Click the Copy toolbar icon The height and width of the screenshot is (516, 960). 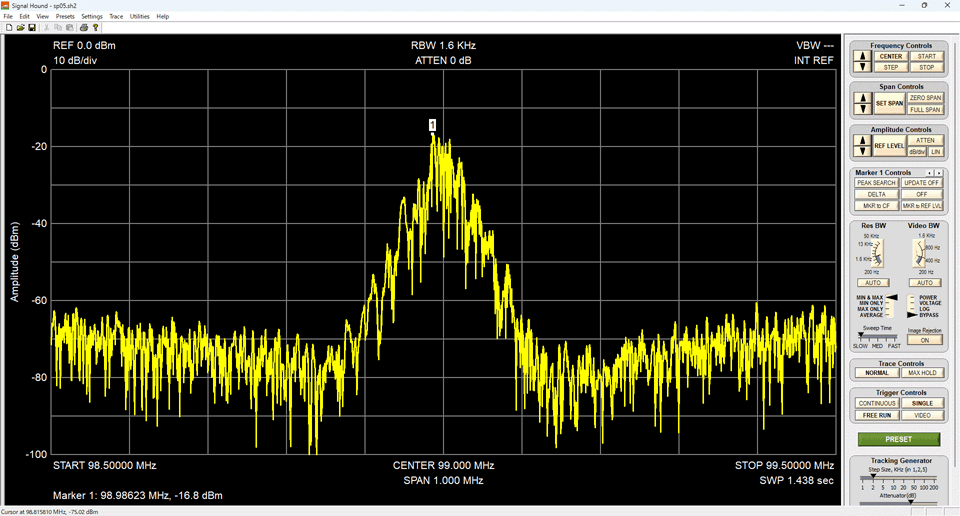tap(58, 28)
